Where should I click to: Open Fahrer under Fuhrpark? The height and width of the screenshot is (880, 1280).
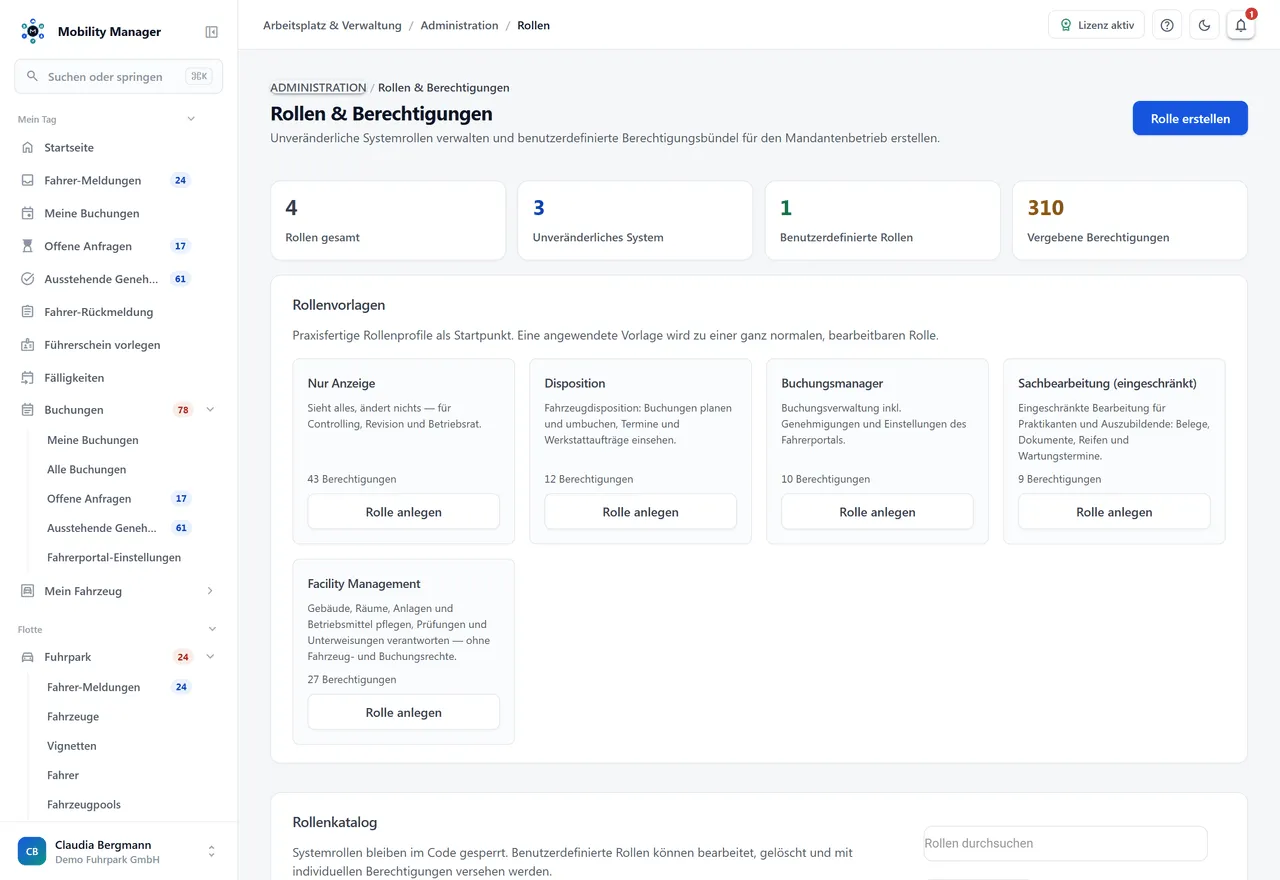coord(63,775)
